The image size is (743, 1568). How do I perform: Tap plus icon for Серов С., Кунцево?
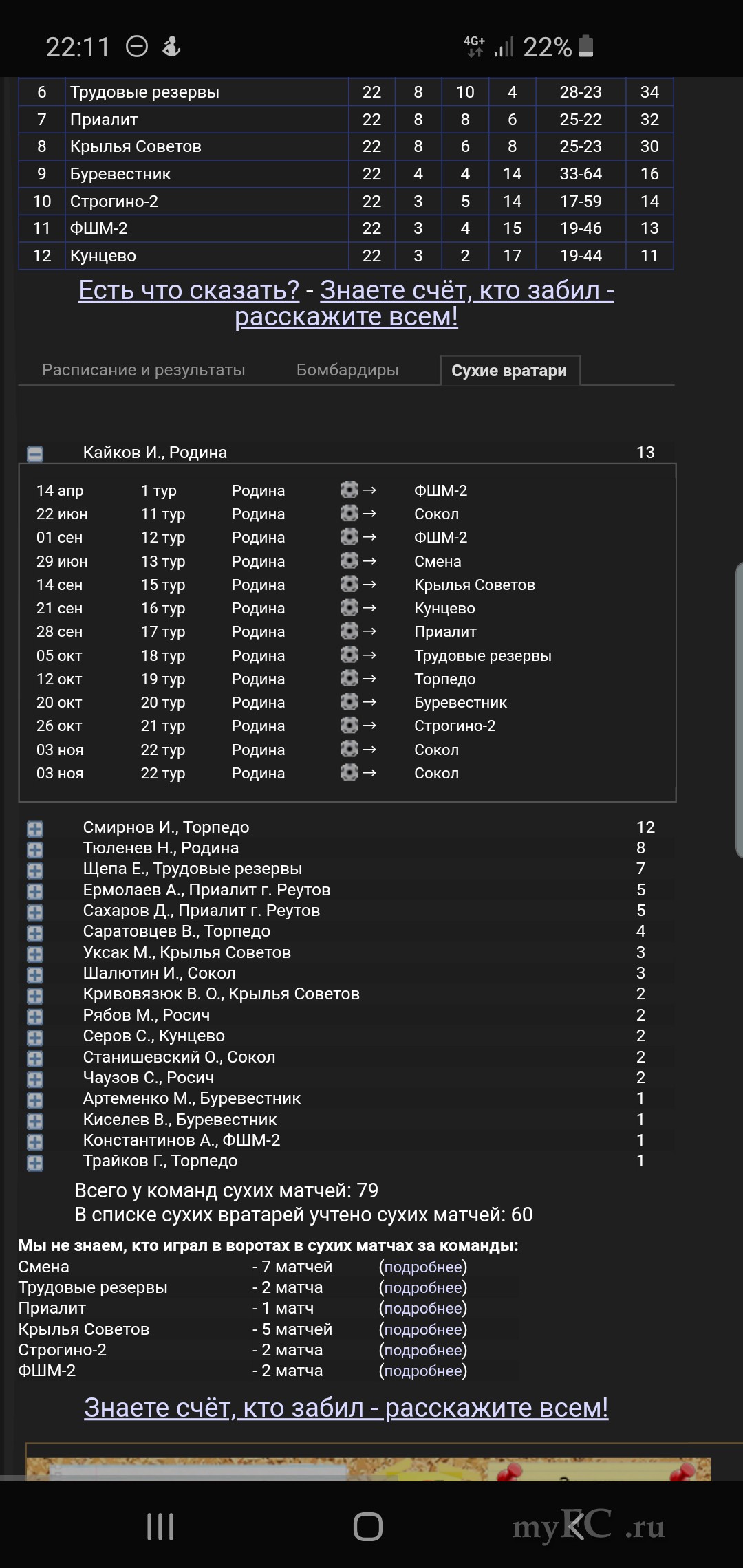(35, 1038)
